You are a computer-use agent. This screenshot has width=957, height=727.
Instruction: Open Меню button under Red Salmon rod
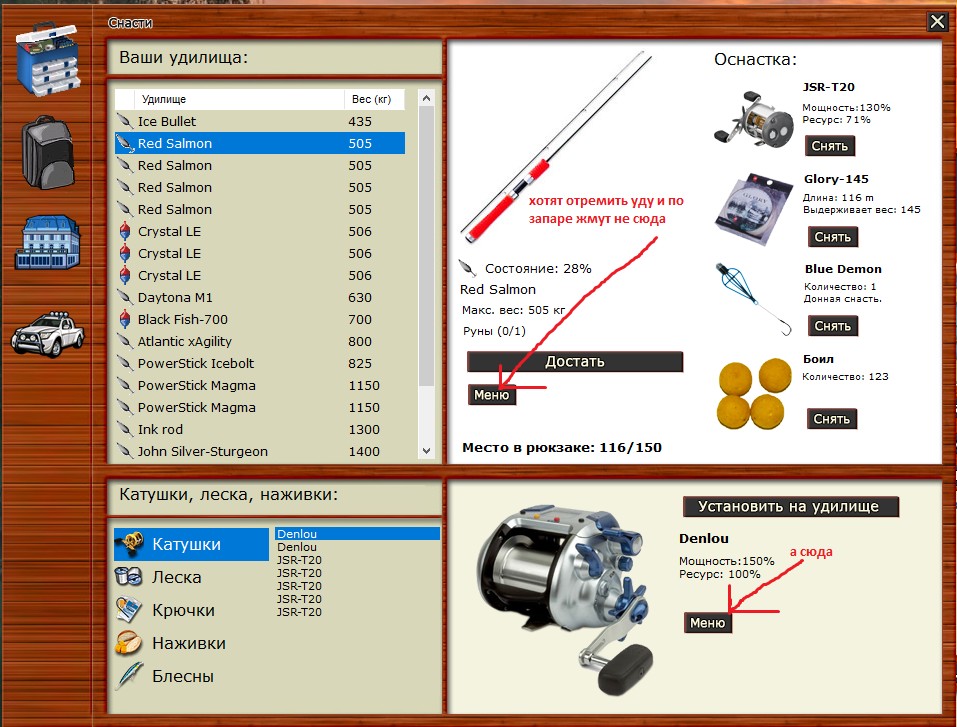pos(492,395)
